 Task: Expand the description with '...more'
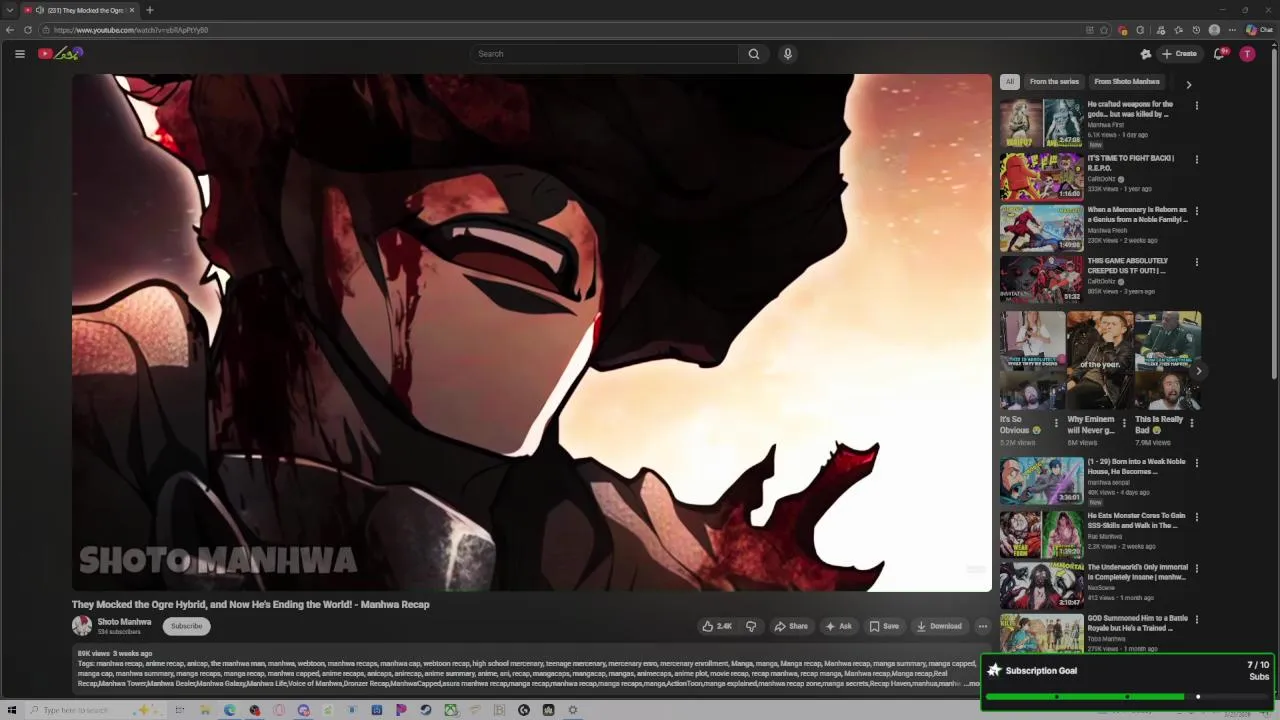click(972, 684)
